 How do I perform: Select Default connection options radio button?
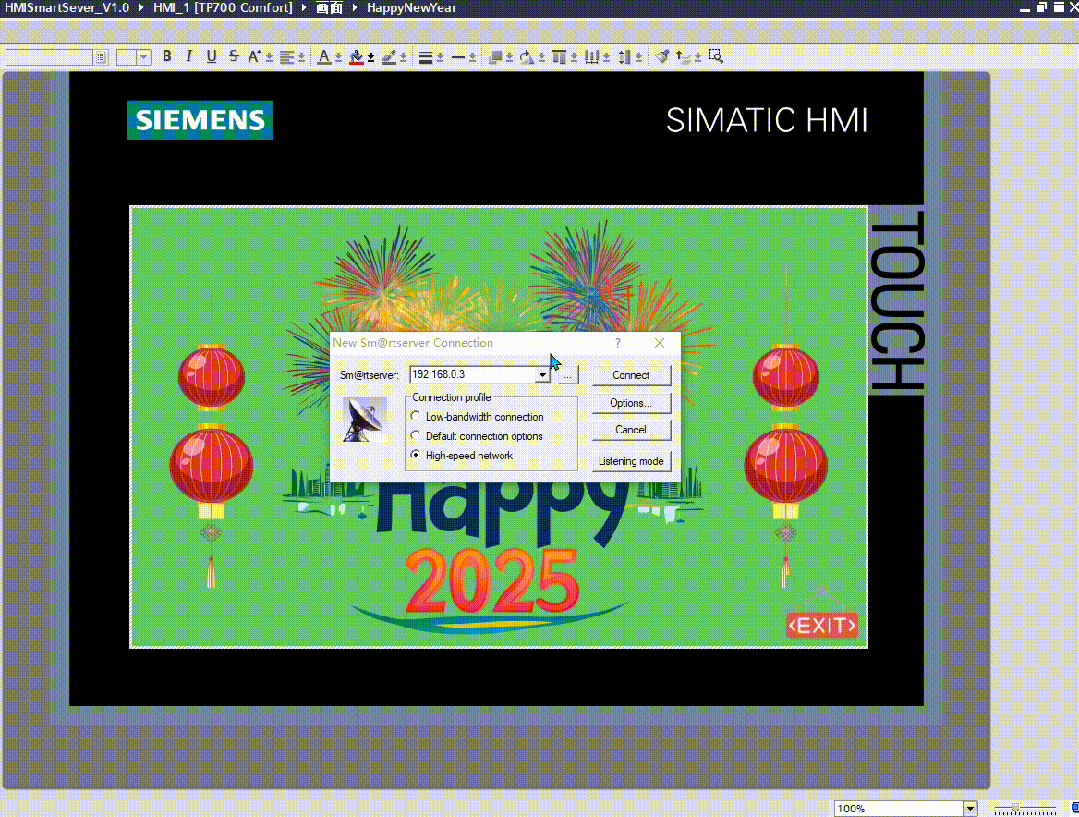click(416, 436)
